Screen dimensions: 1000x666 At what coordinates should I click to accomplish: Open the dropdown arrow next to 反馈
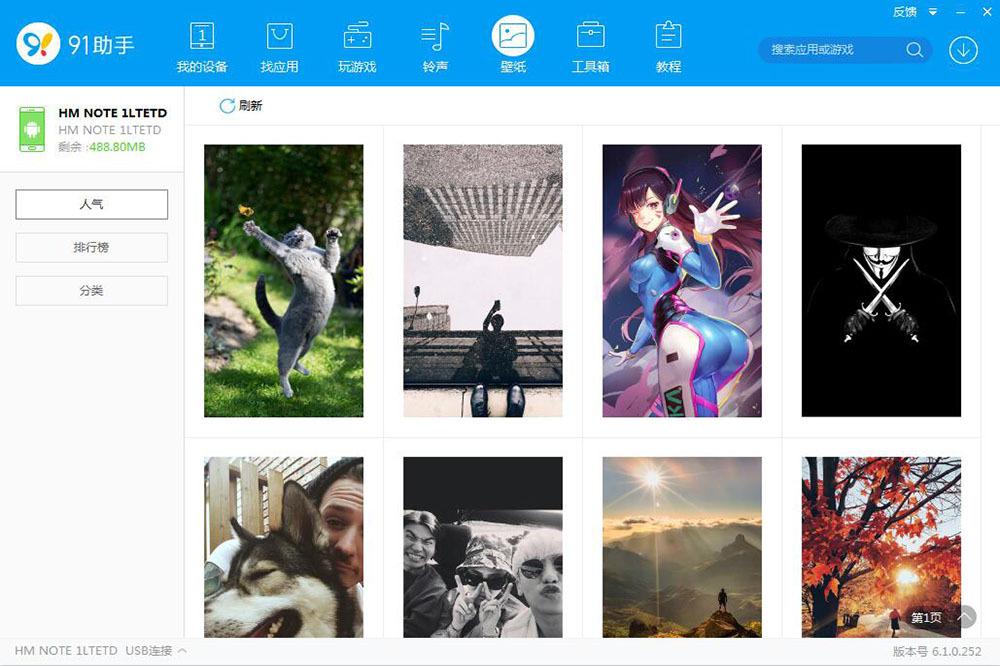(x=933, y=12)
